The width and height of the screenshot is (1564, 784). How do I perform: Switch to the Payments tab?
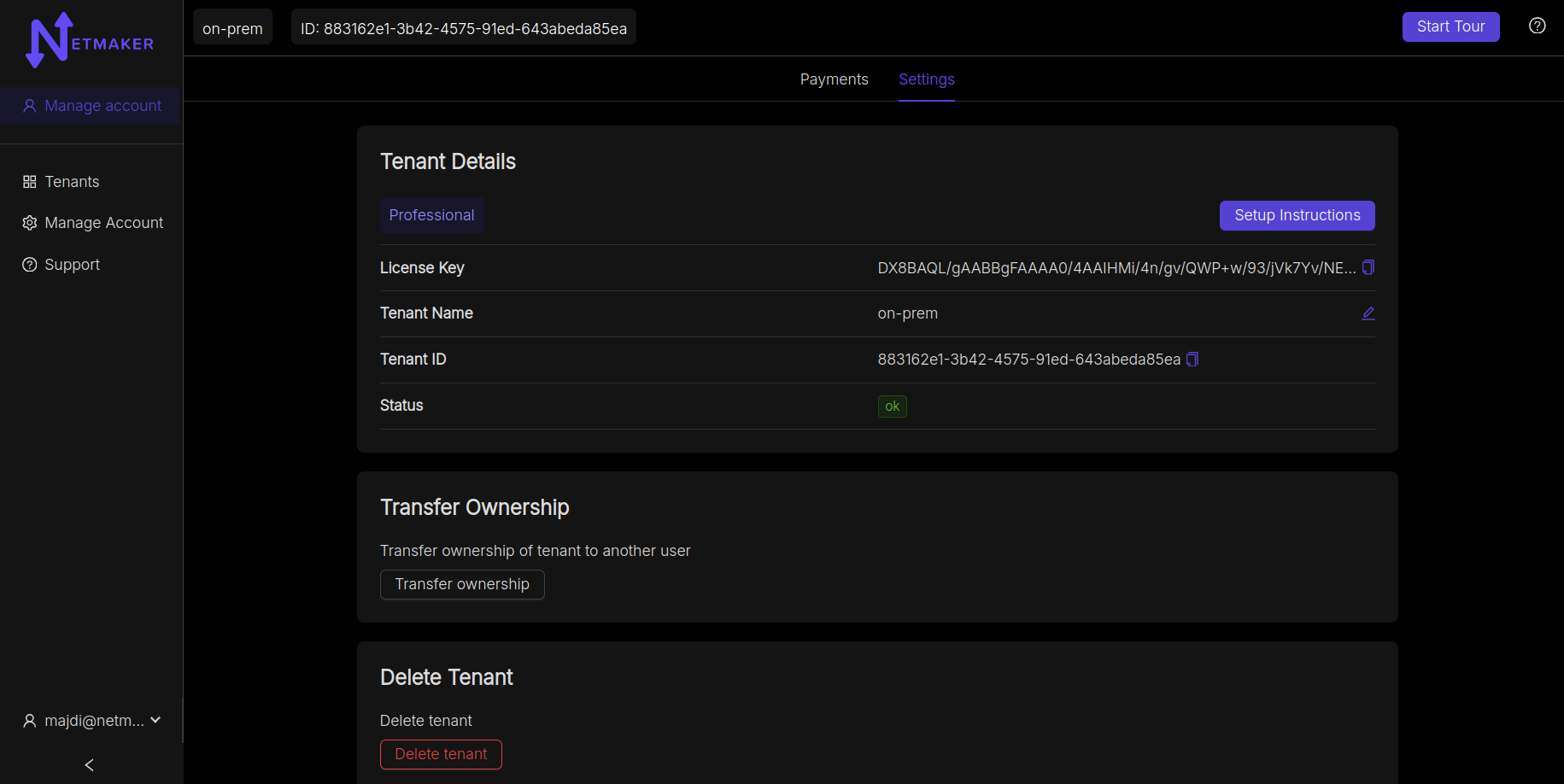(x=834, y=79)
